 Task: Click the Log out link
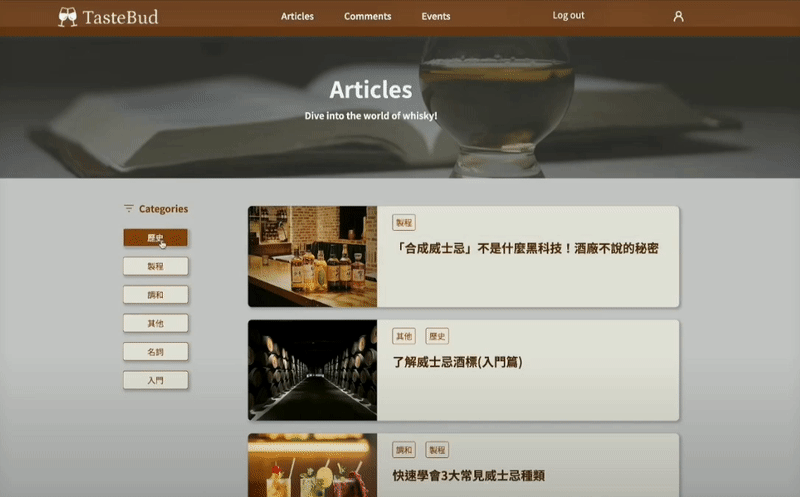[x=568, y=15]
